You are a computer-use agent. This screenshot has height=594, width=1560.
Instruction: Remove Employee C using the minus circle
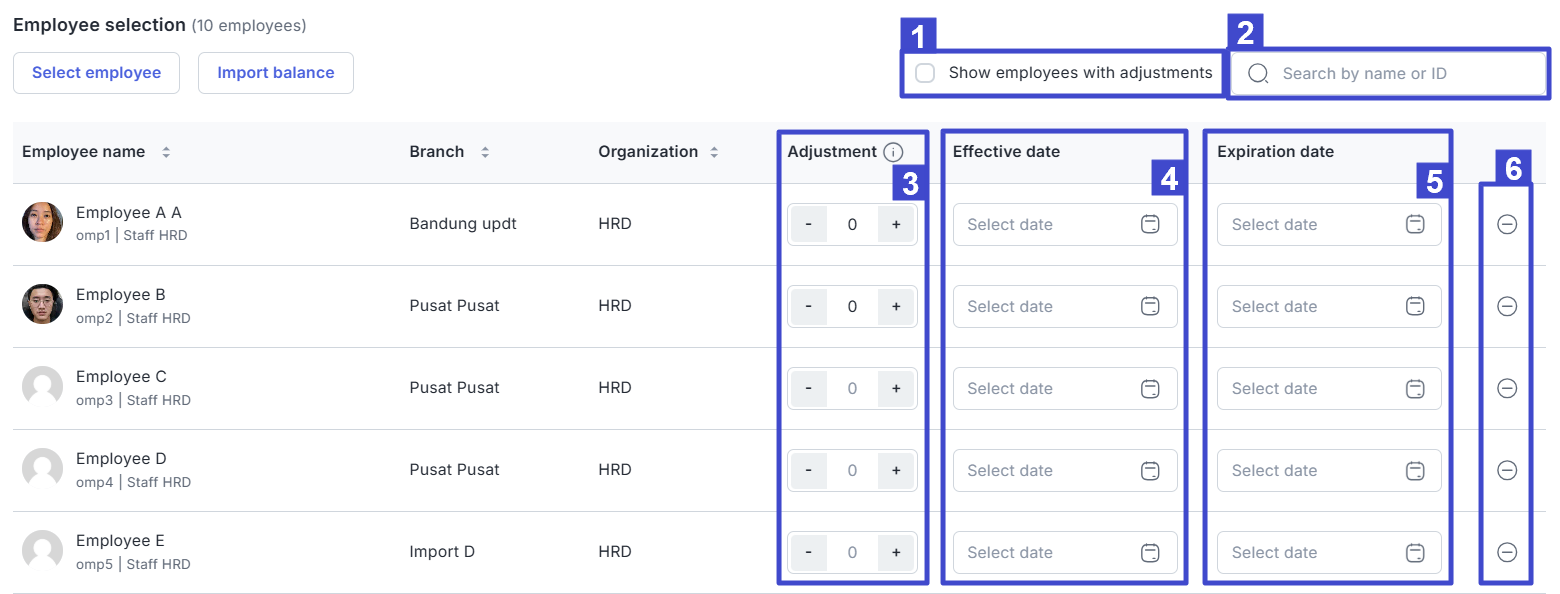pos(1507,388)
